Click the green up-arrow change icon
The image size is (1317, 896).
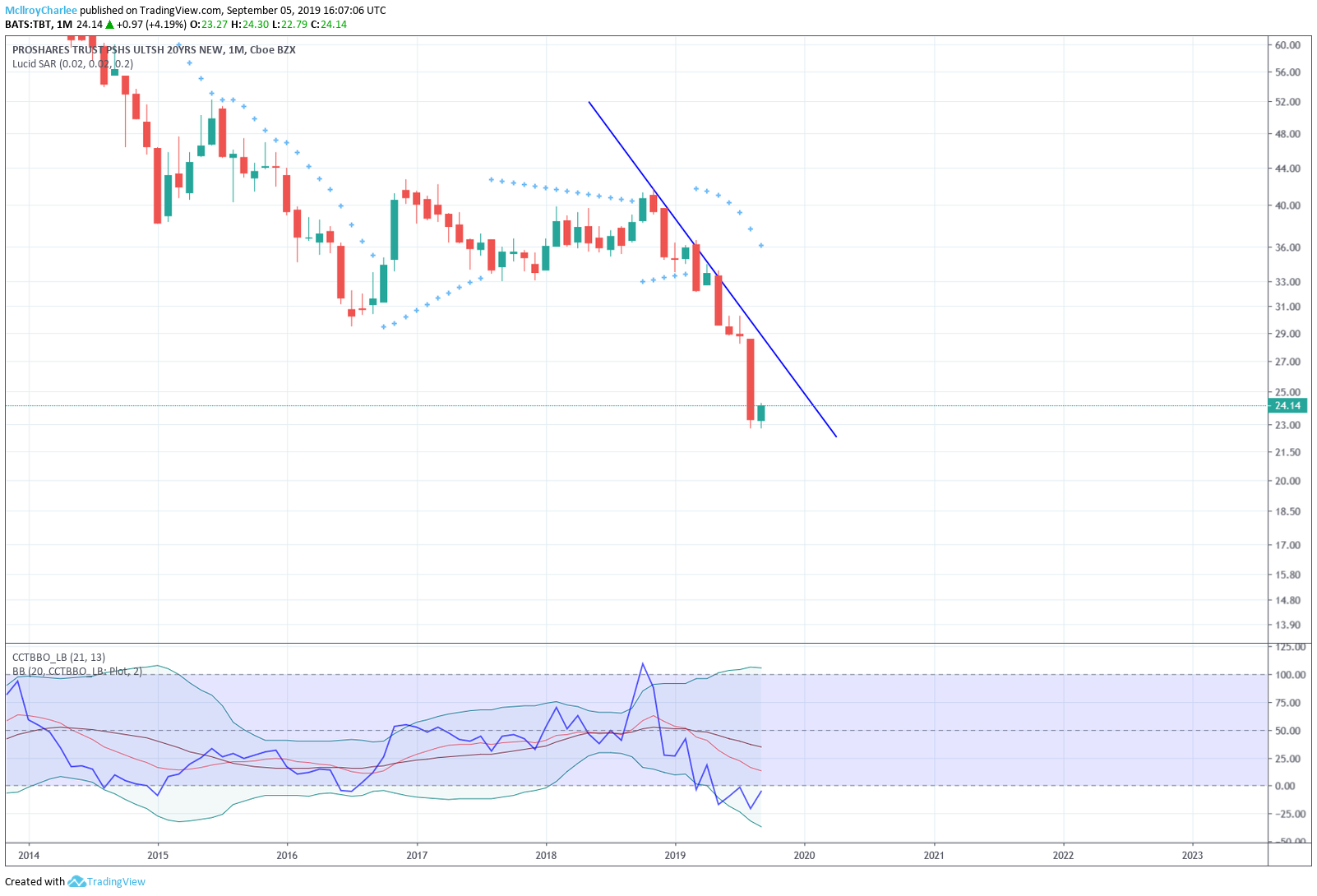point(109,25)
